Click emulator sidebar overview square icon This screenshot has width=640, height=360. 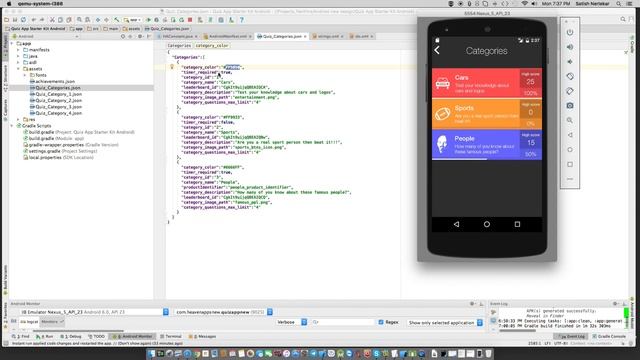pos(570,164)
